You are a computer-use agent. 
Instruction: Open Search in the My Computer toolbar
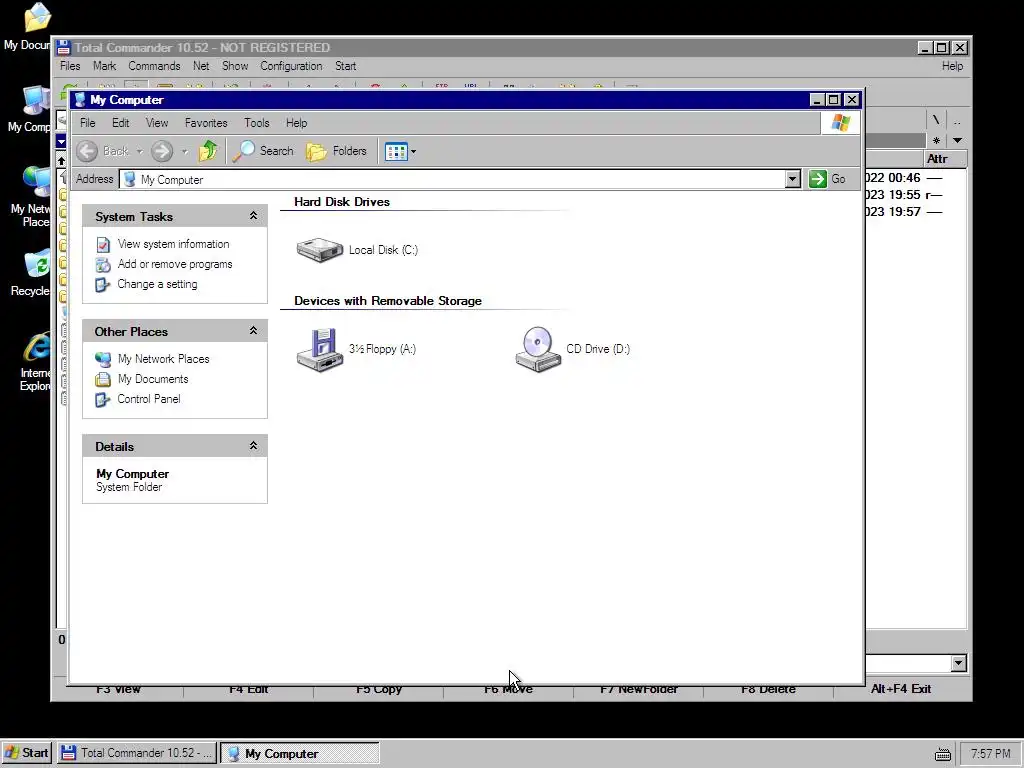pos(264,151)
